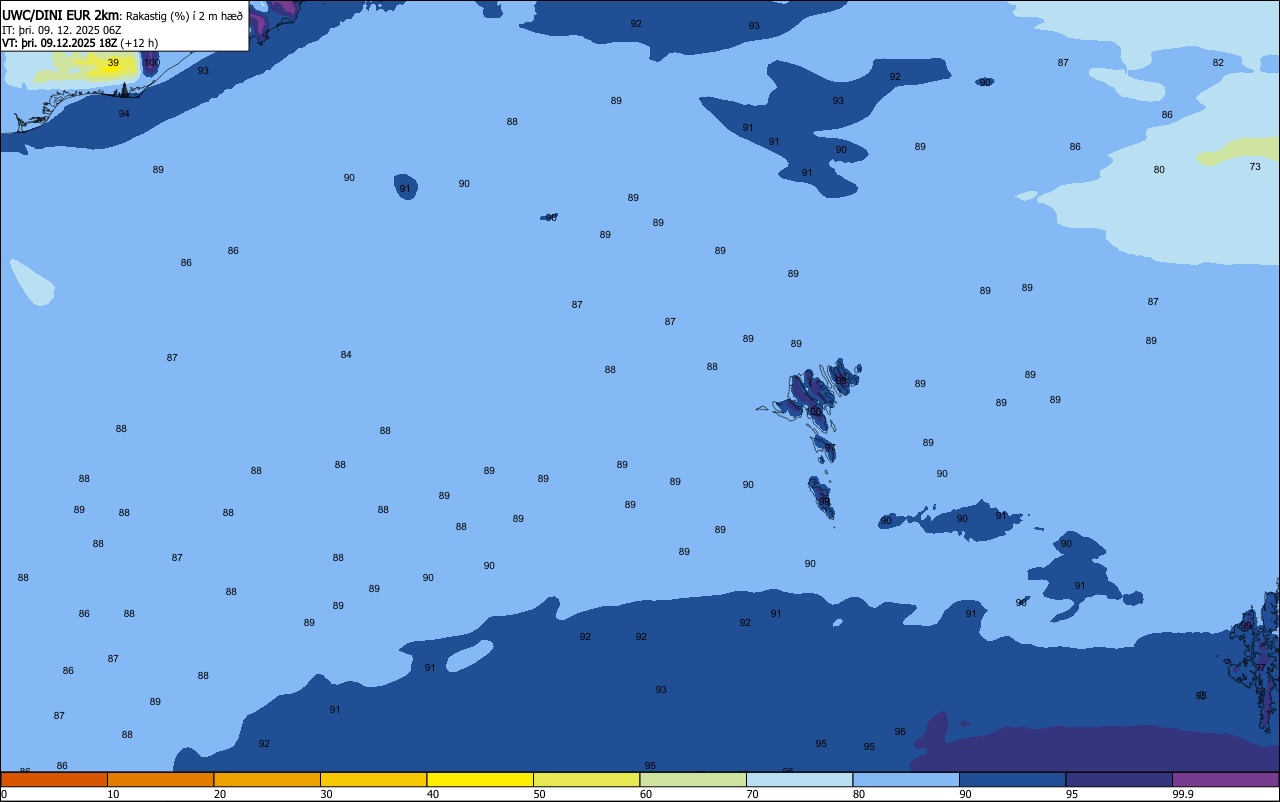Click the humidity value '84' on the map
This screenshot has width=1280, height=802.
[x=346, y=355]
